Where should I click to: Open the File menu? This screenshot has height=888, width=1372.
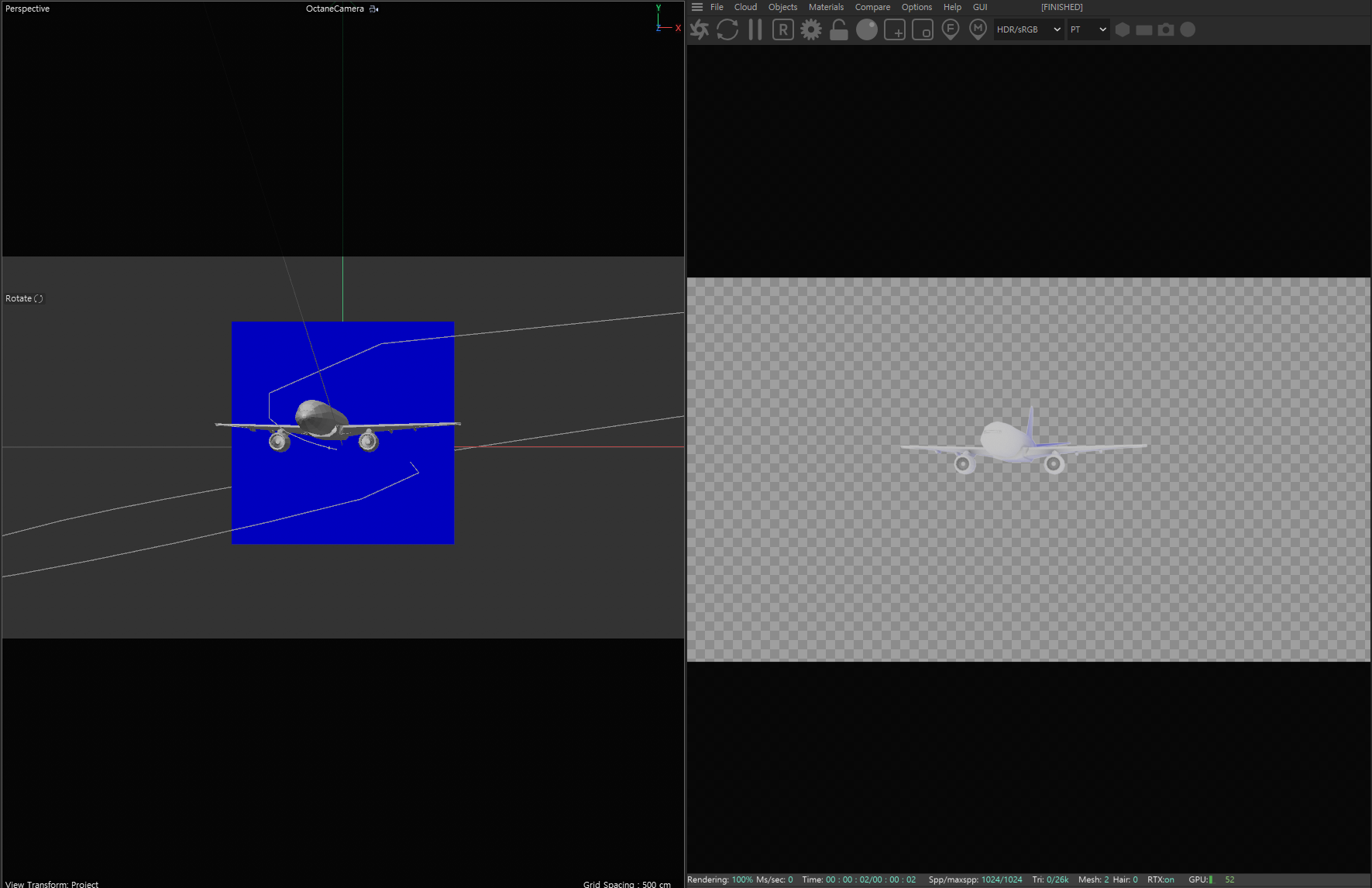(x=717, y=7)
